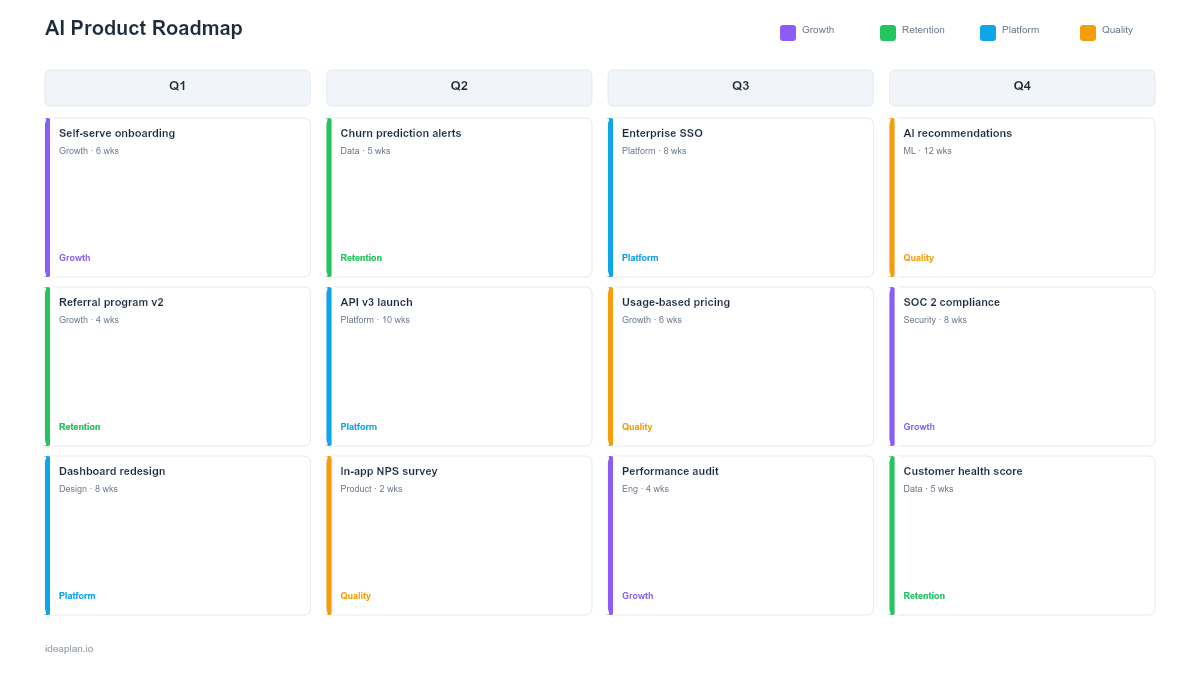Open the Q4 quarter header
Viewport: 1200px width, 675px height.
pyautogui.click(x=1022, y=87)
